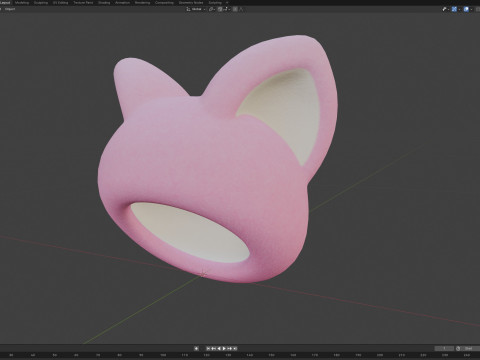Switch to the Shading workspace tab
480x360 pixels.
click(x=104, y=2)
